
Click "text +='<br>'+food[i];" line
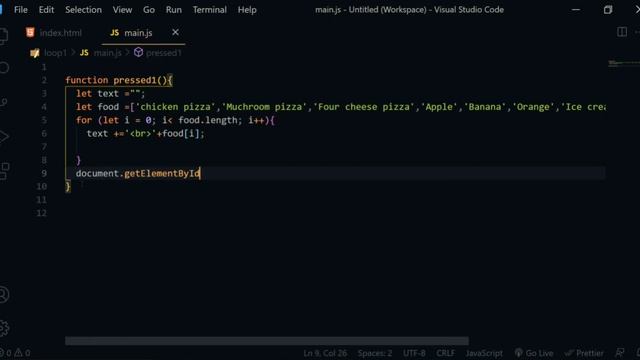(x=145, y=133)
